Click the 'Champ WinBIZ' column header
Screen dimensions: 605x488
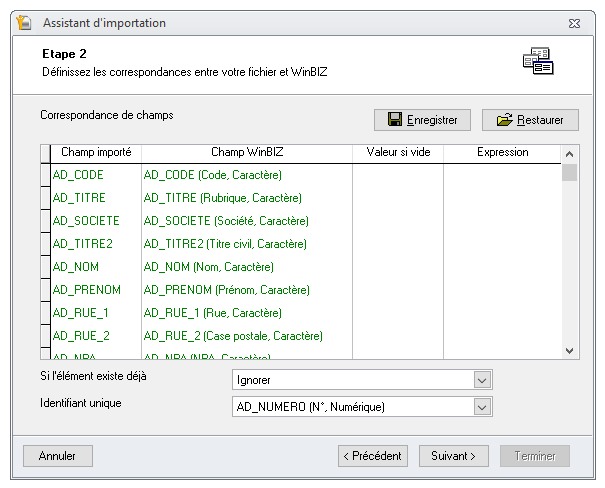[x=246, y=153]
